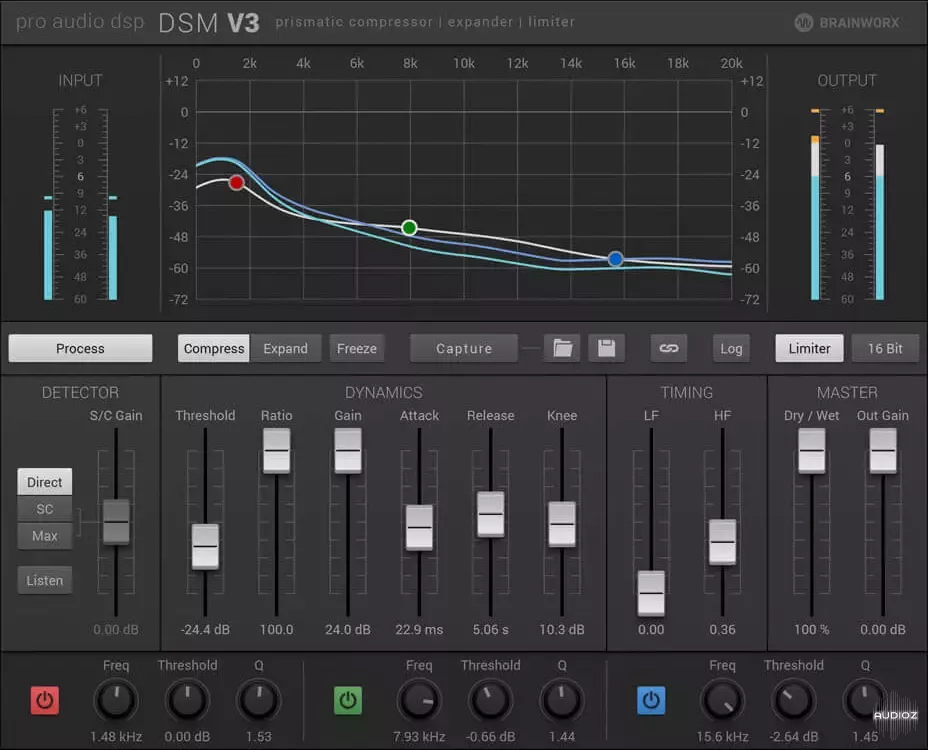Click the 5.06 s release value
The height and width of the screenshot is (750, 928).
(x=491, y=629)
